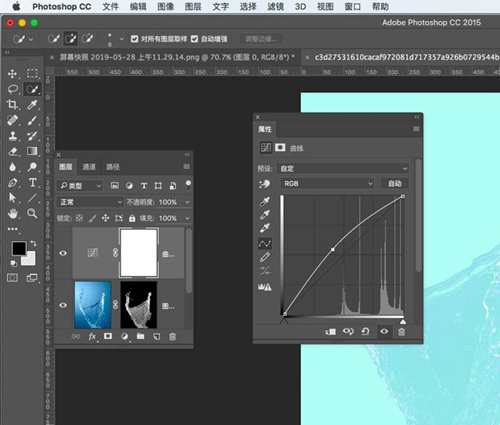This screenshot has height=425, width=500.
Task: Hide the Curves adjustment layer
Action: 63,253
